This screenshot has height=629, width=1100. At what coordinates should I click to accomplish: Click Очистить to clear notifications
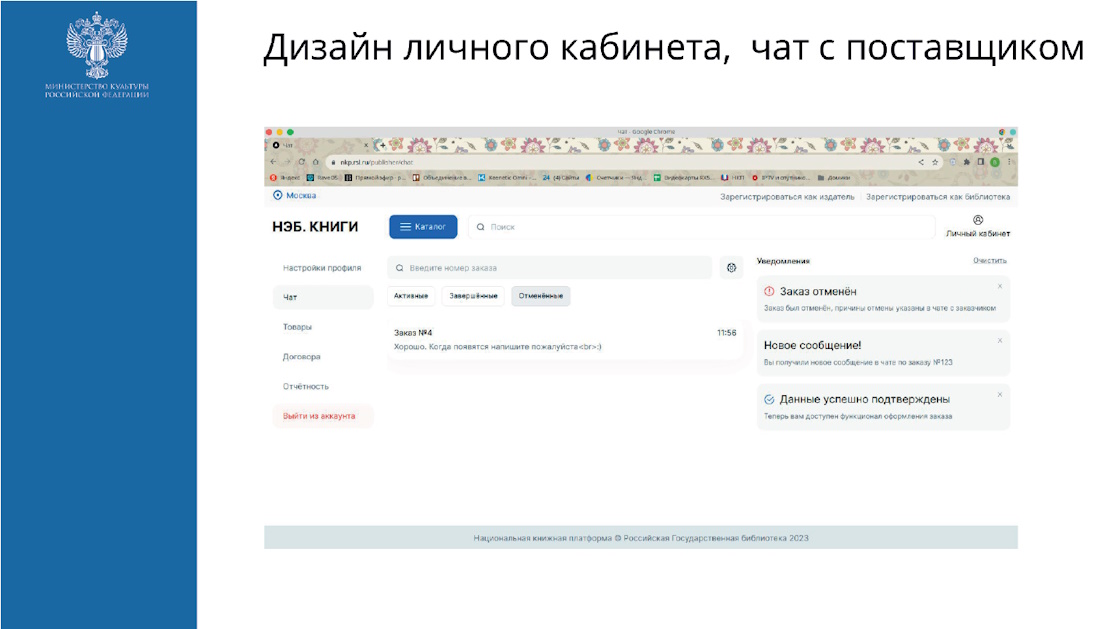tap(990, 261)
